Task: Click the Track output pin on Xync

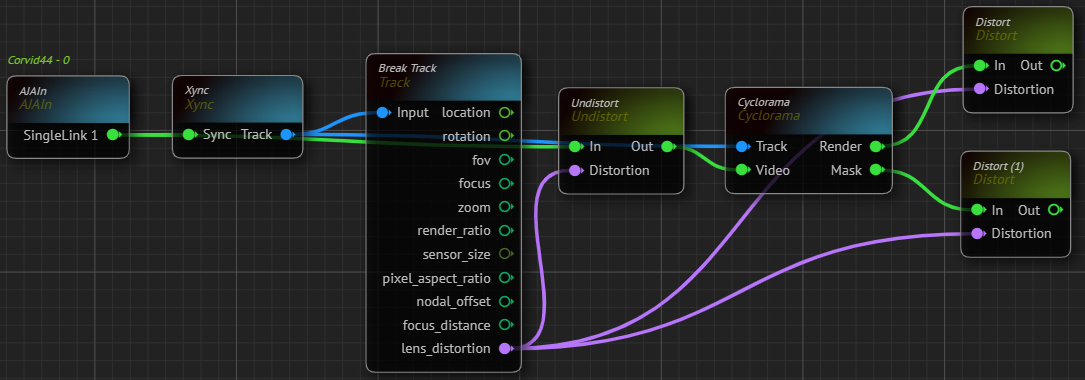Action: pos(286,134)
